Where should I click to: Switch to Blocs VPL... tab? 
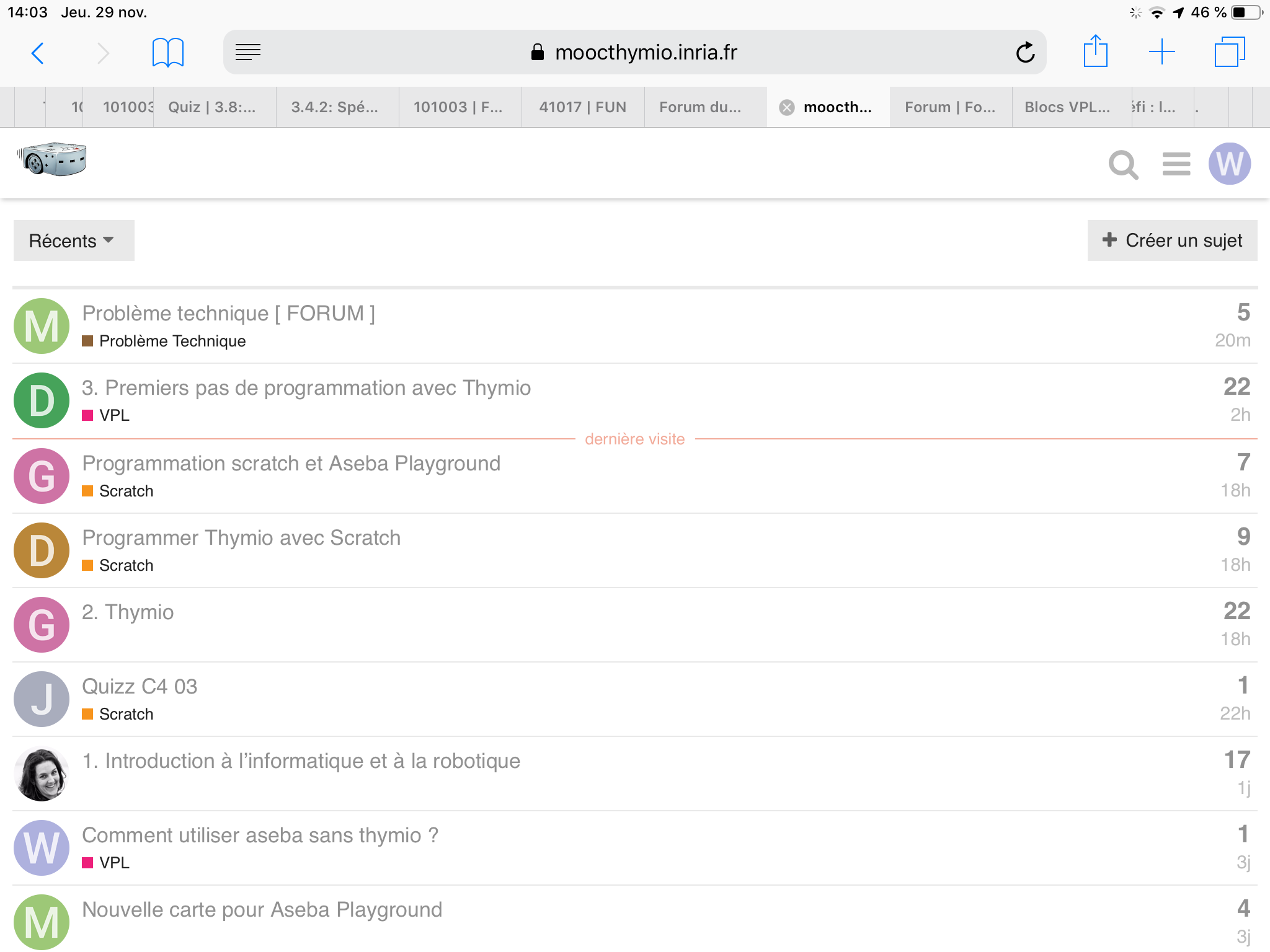pos(1072,107)
